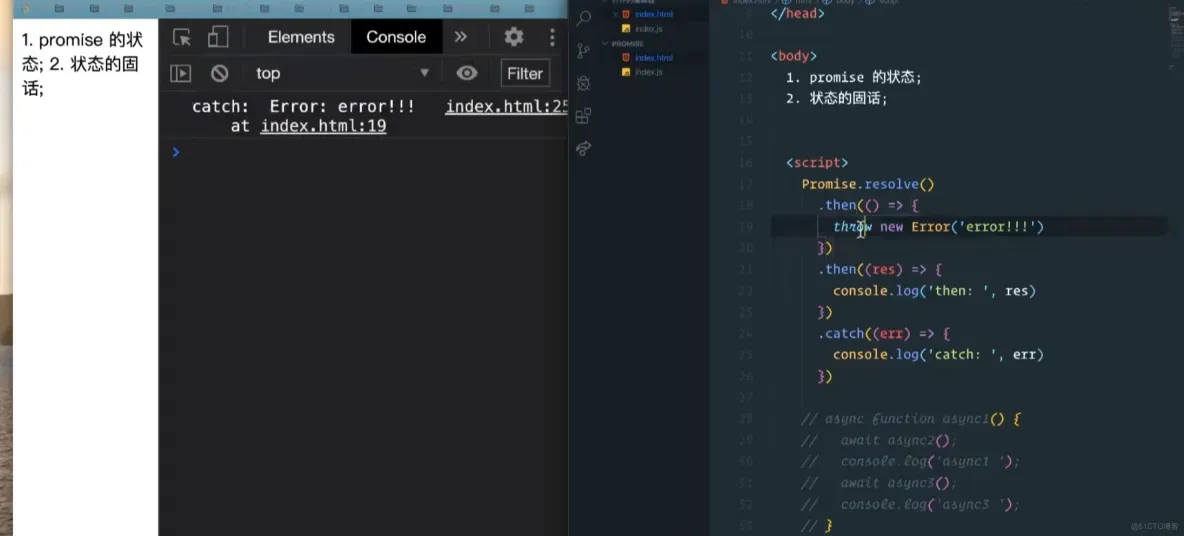
Task: Toggle the console sidebar panel
Action: (x=180, y=73)
